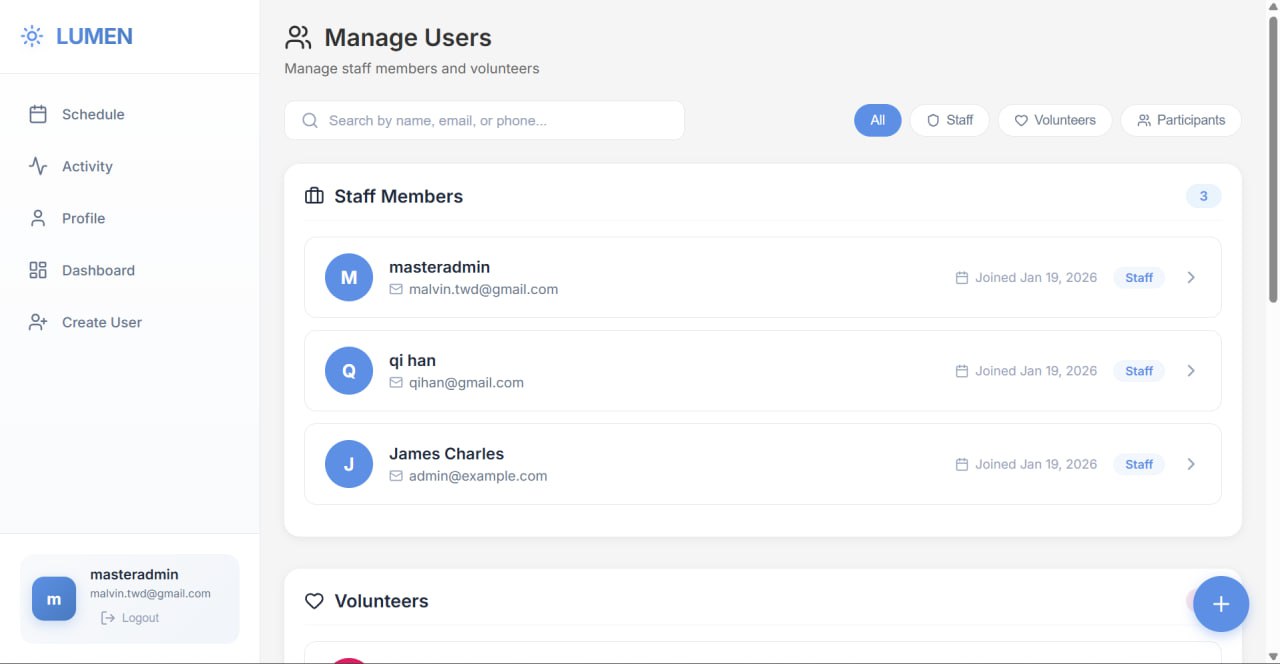
Task: Expand qi han row chevron
Action: click(1191, 371)
